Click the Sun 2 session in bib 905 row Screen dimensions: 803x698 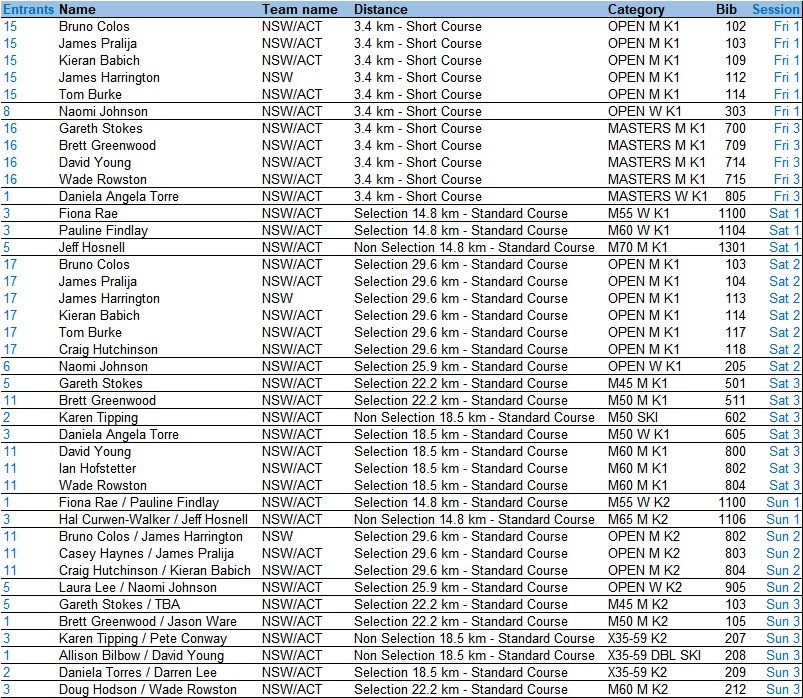coord(783,587)
